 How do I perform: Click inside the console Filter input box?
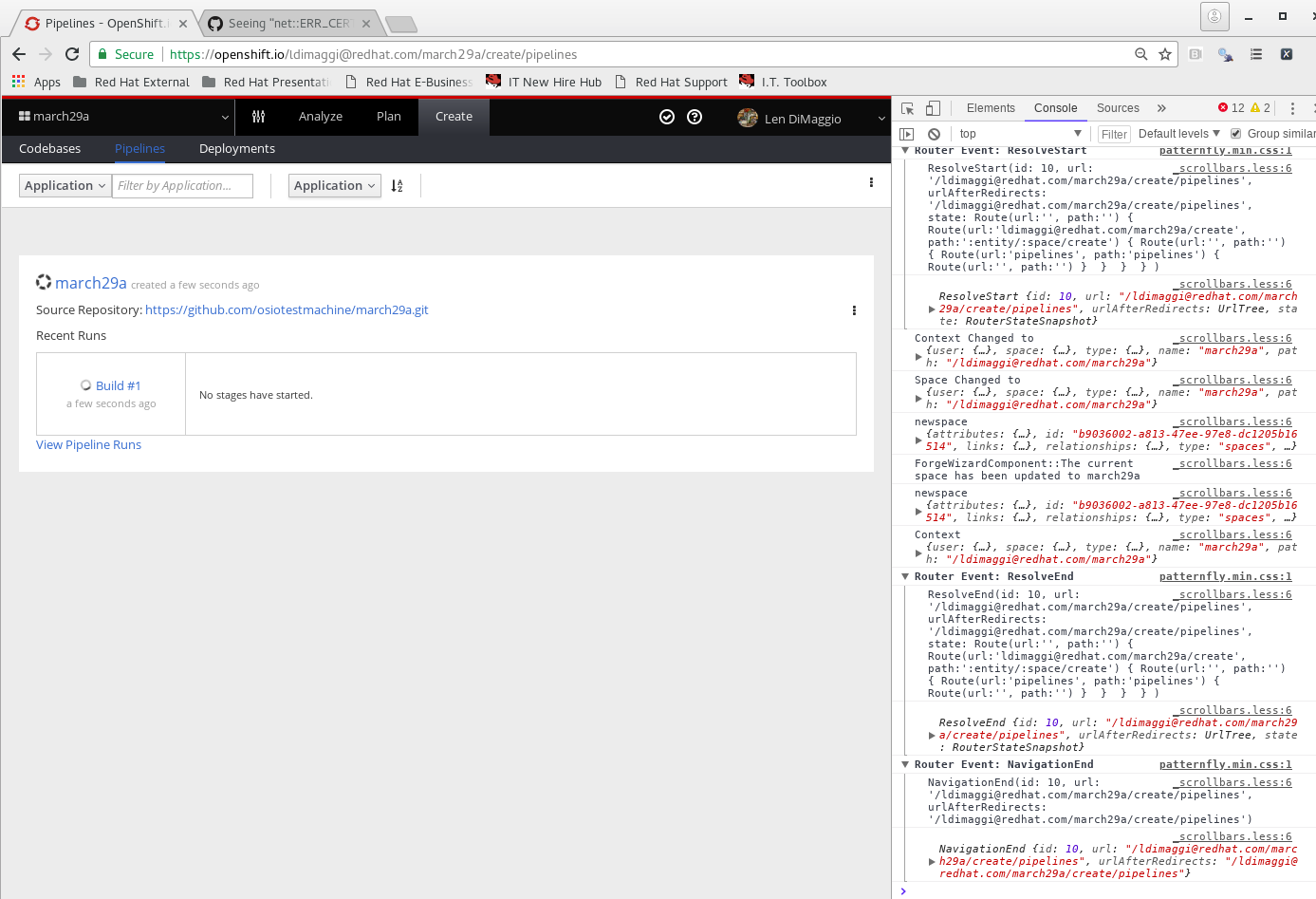click(x=1114, y=134)
